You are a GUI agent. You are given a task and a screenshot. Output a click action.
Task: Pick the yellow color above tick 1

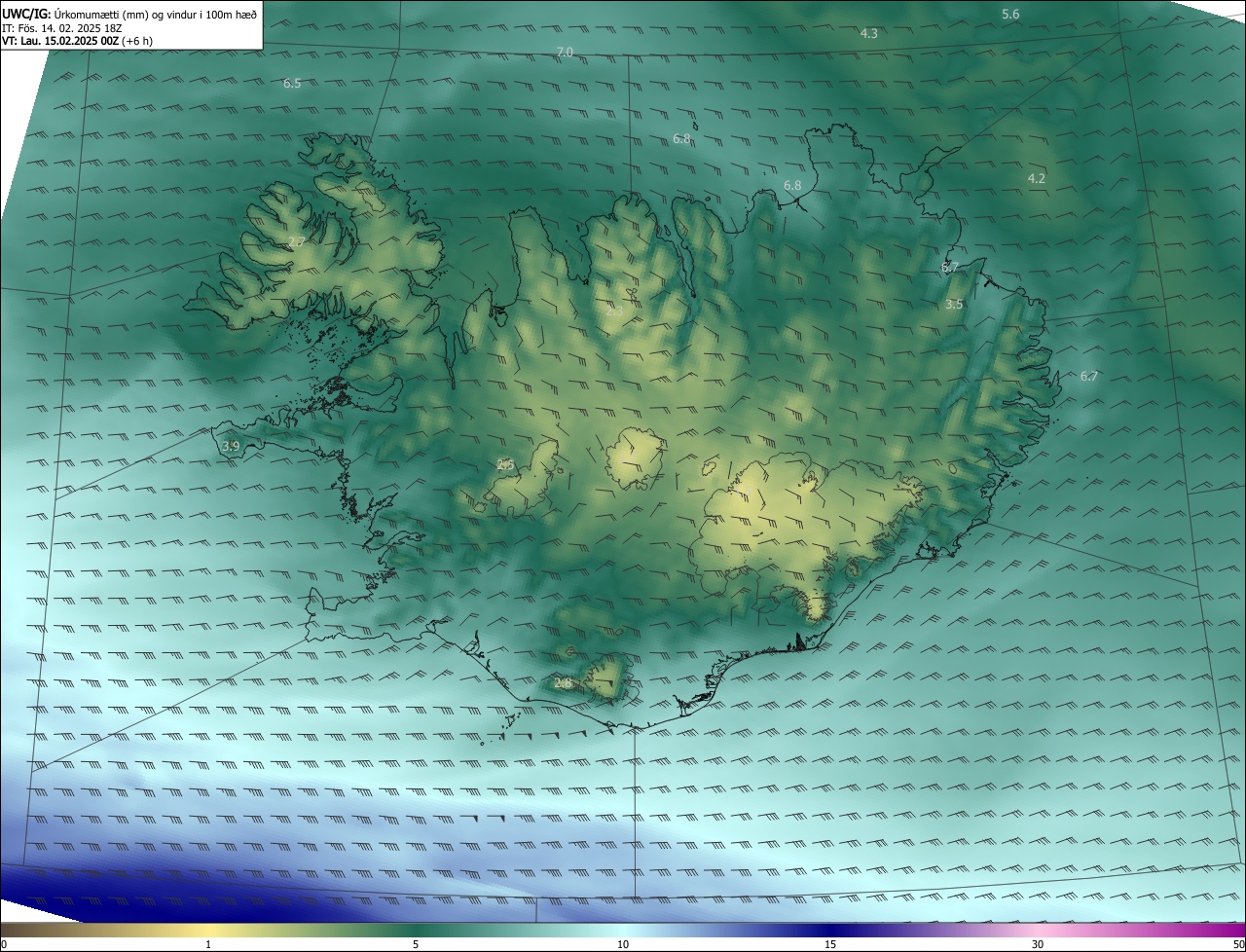[x=208, y=930]
